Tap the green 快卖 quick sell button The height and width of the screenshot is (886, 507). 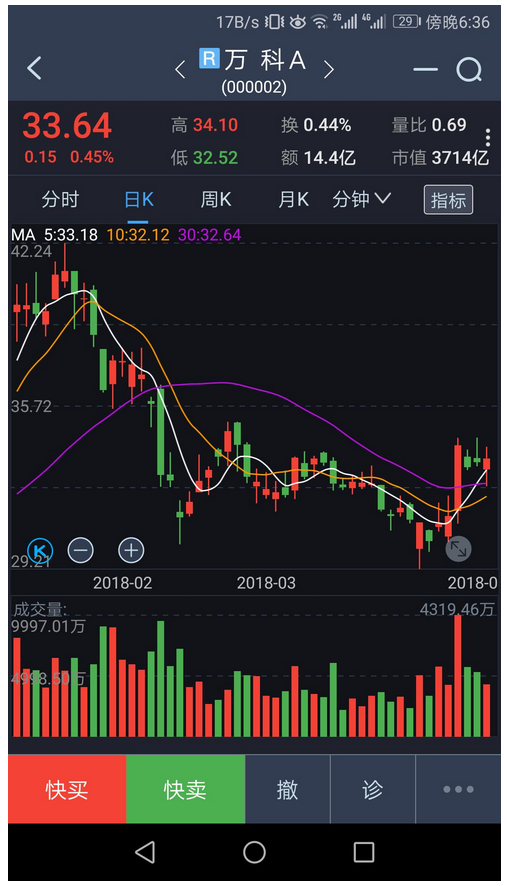(185, 789)
